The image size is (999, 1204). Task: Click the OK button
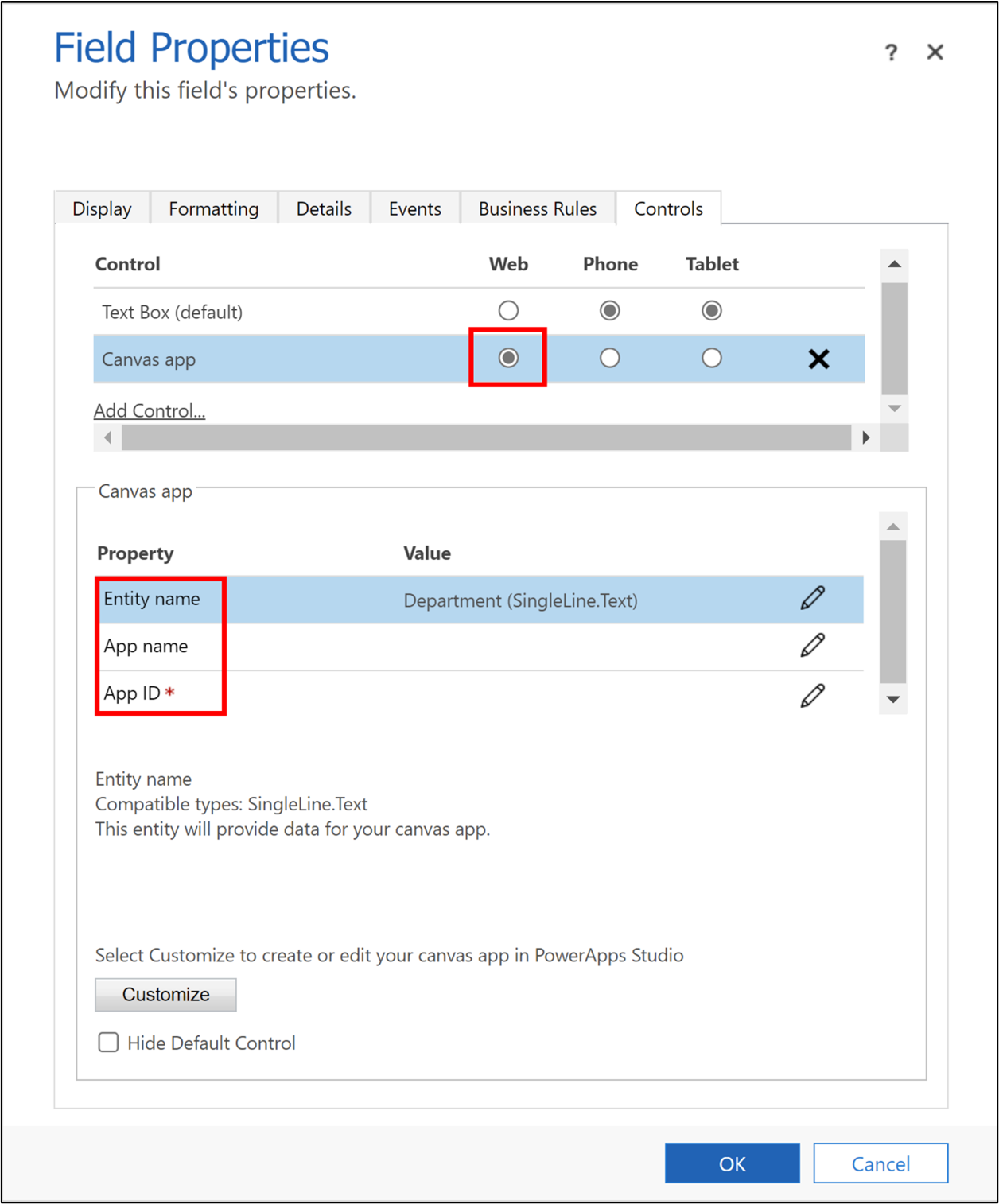click(x=731, y=1163)
